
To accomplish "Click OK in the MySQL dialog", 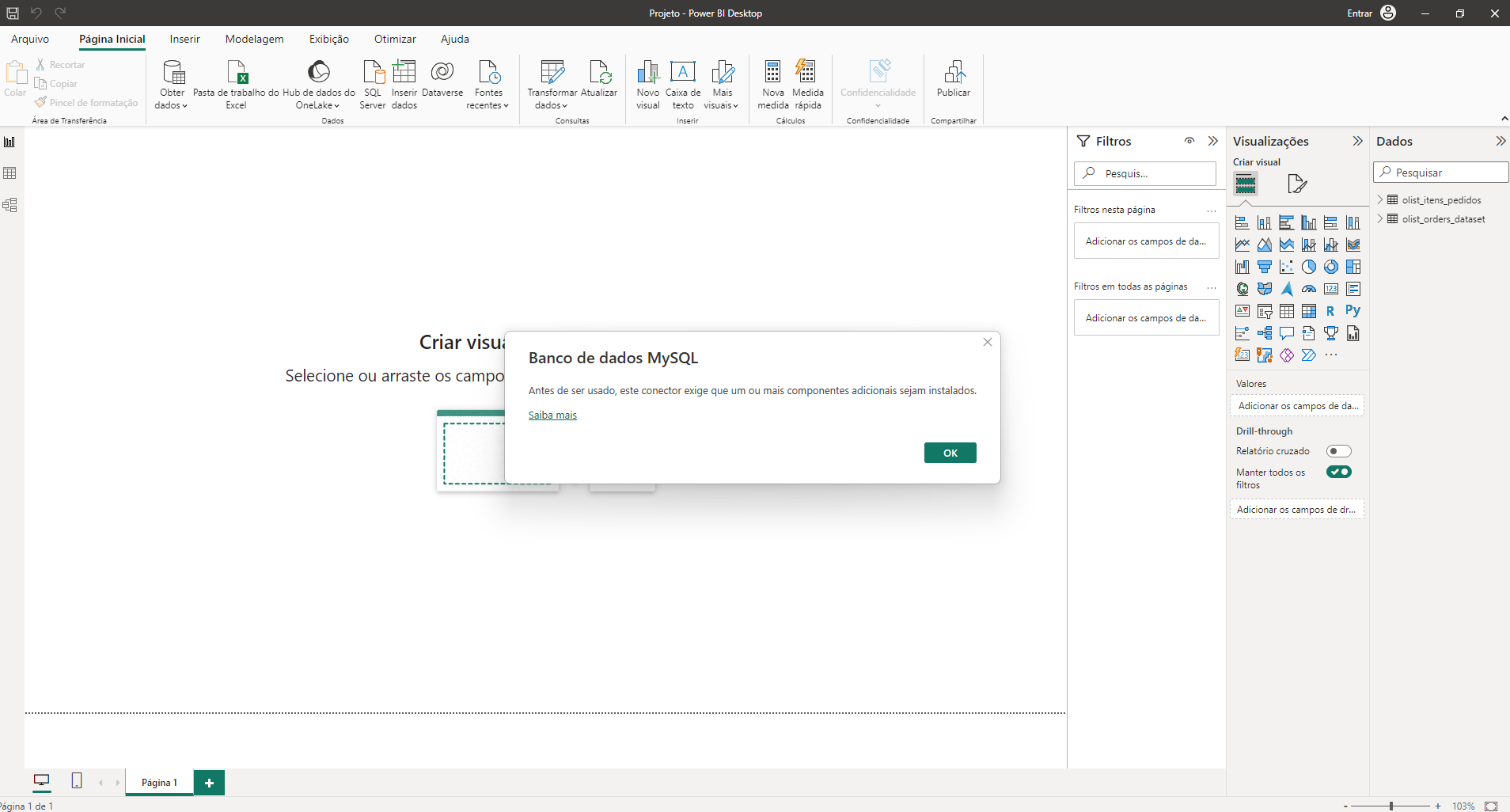I will tap(950, 453).
